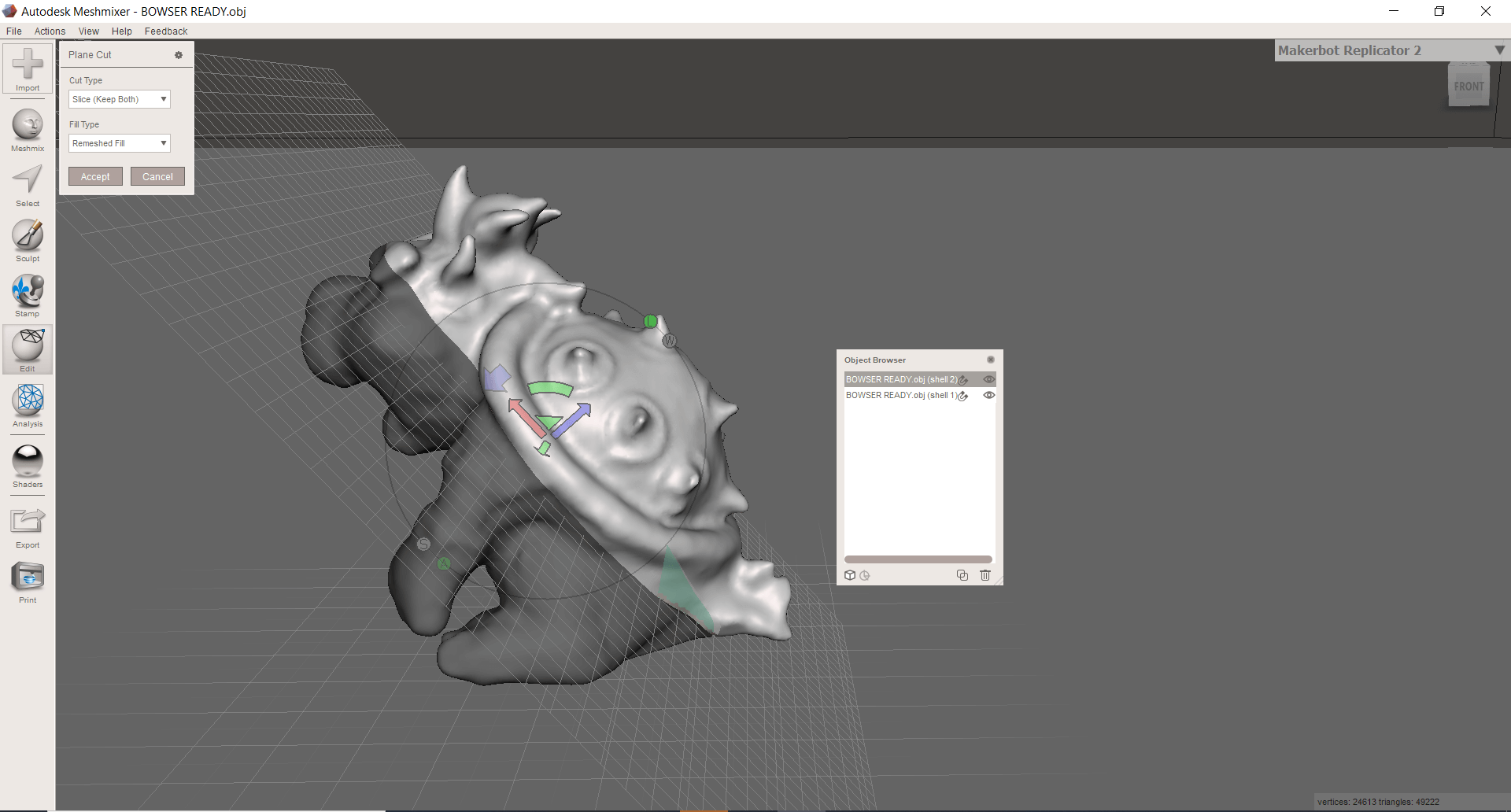1511x812 pixels.
Task: Click the small green arrow below gizmo
Action: pyautogui.click(x=543, y=448)
